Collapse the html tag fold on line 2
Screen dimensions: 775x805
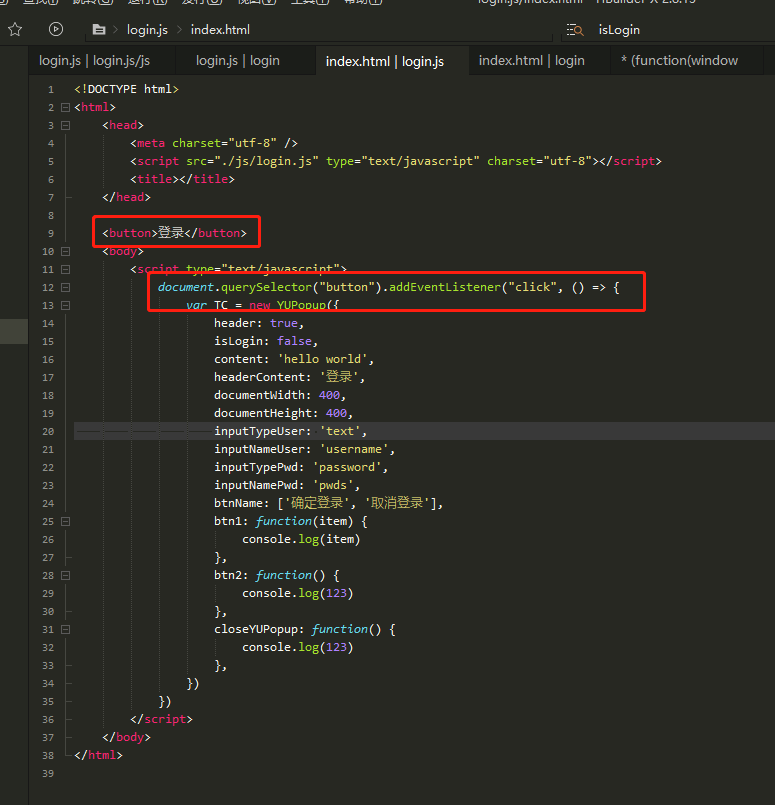click(65, 107)
